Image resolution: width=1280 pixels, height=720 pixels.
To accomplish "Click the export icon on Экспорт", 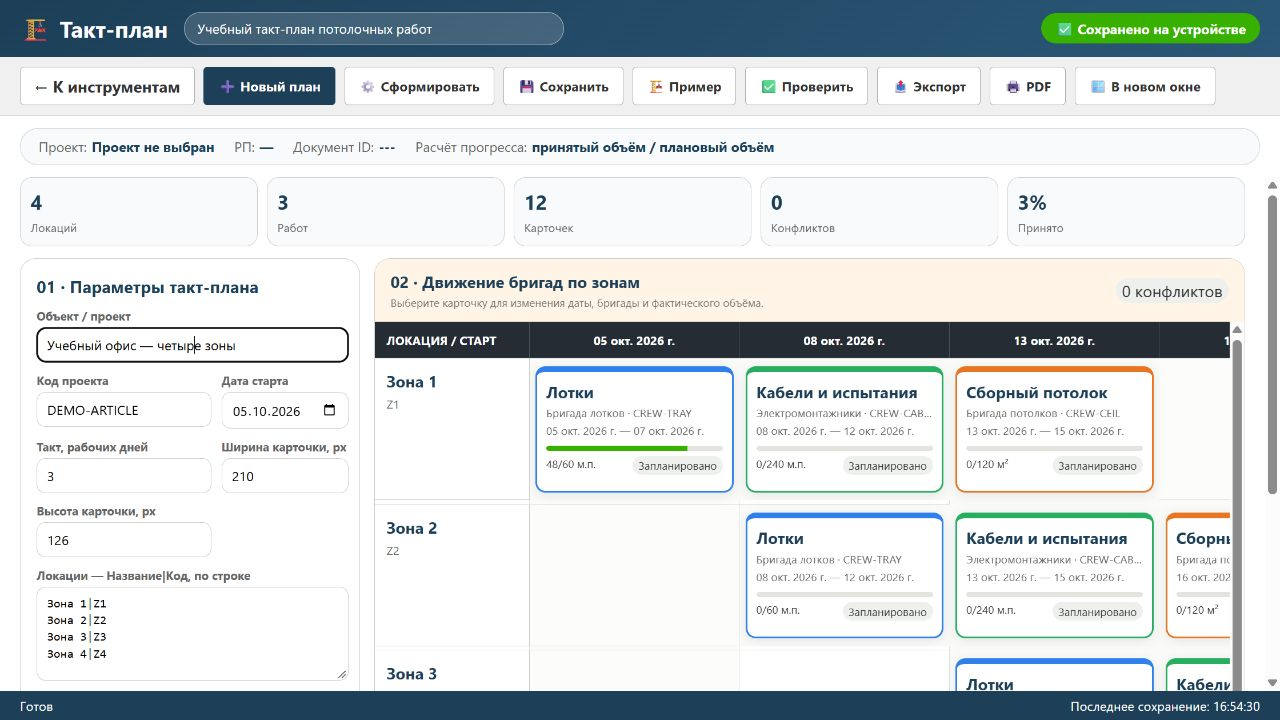I will [x=900, y=87].
